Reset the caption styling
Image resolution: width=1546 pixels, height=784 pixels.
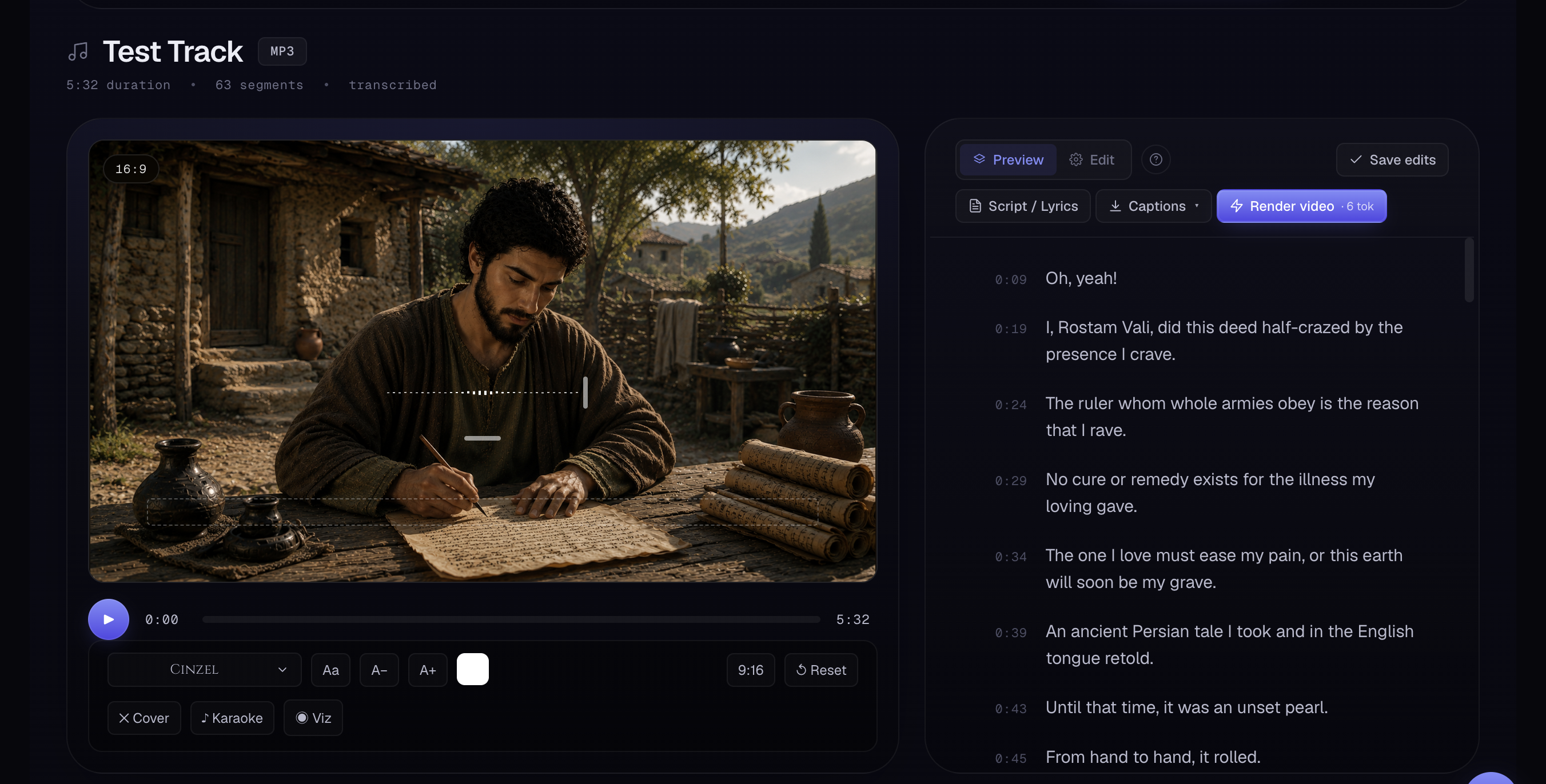[821, 670]
